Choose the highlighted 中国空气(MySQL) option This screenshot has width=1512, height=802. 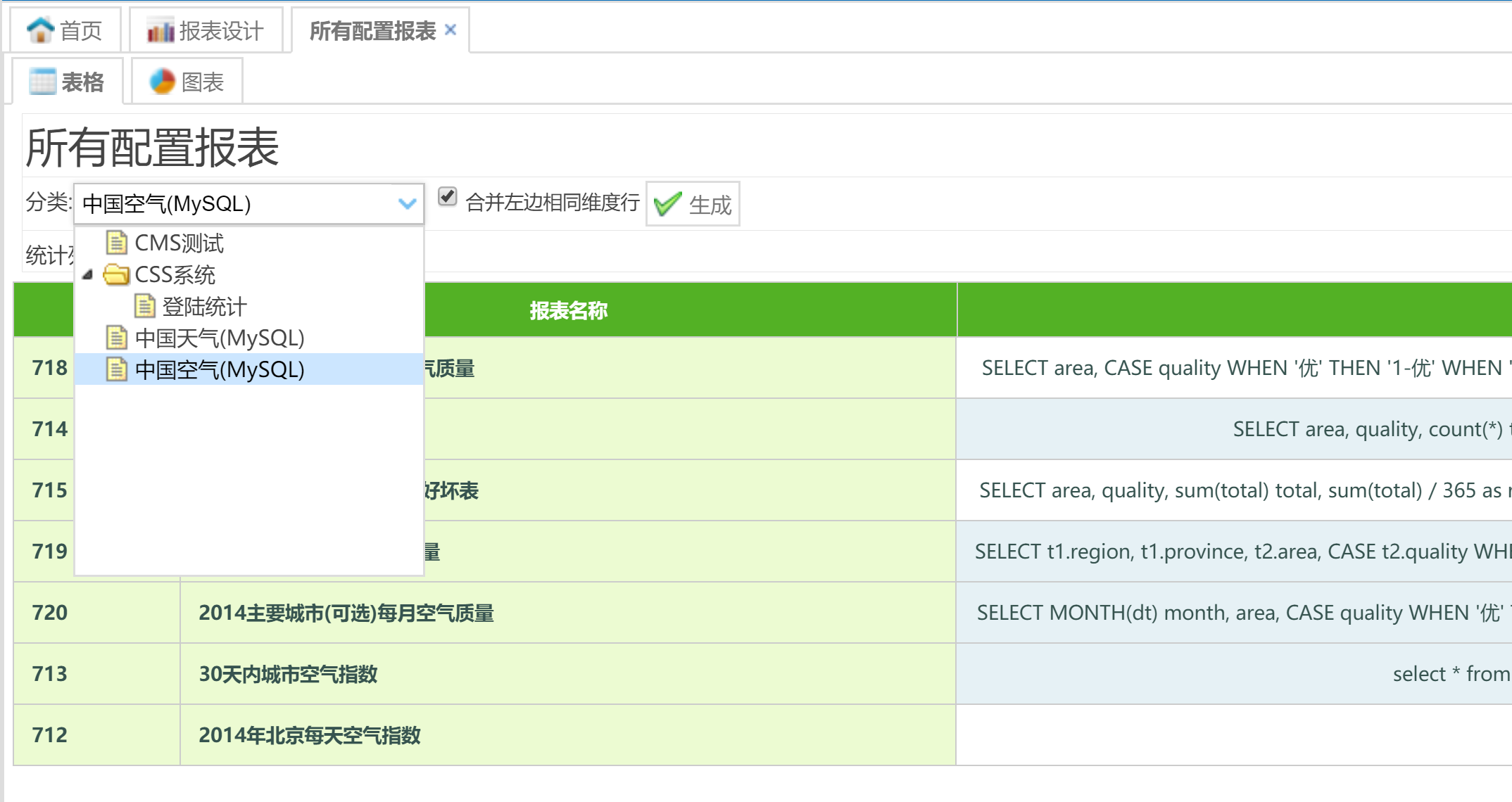click(x=219, y=369)
